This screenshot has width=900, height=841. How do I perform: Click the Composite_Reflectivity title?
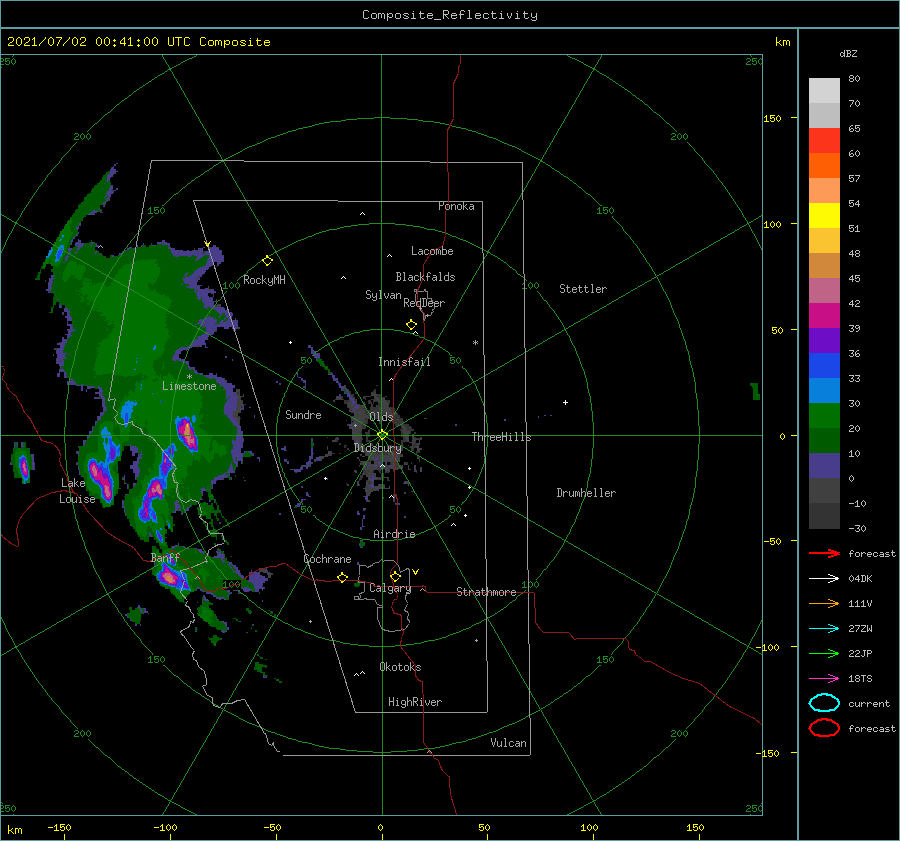pos(449,15)
